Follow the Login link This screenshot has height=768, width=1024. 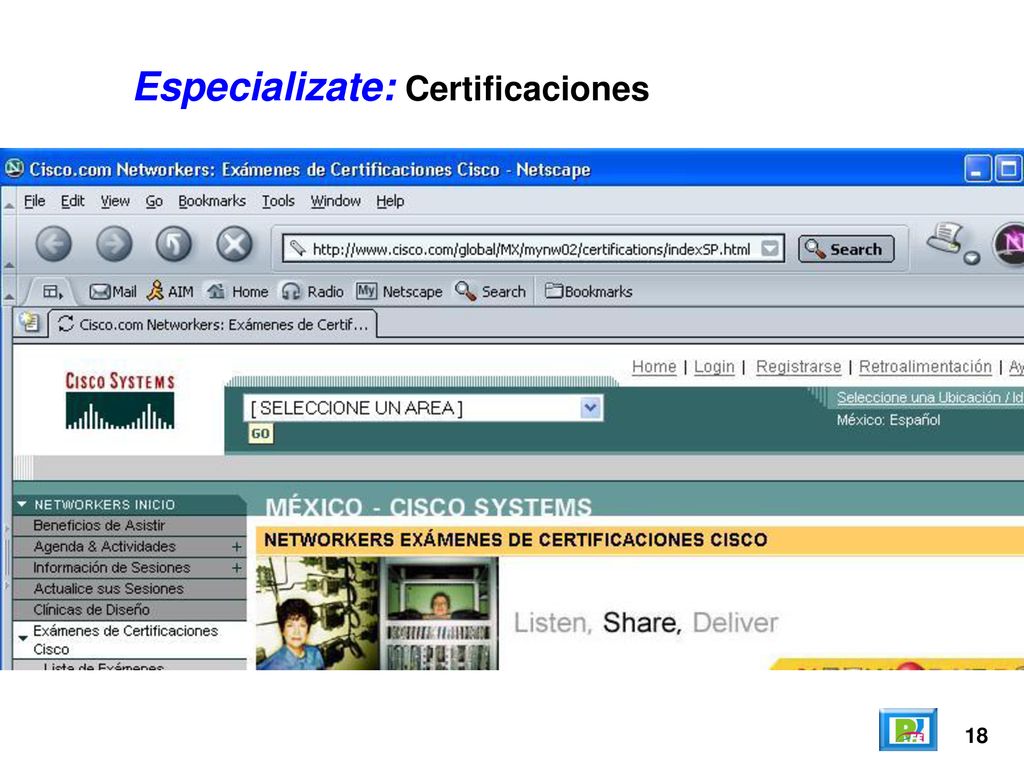[x=714, y=367]
